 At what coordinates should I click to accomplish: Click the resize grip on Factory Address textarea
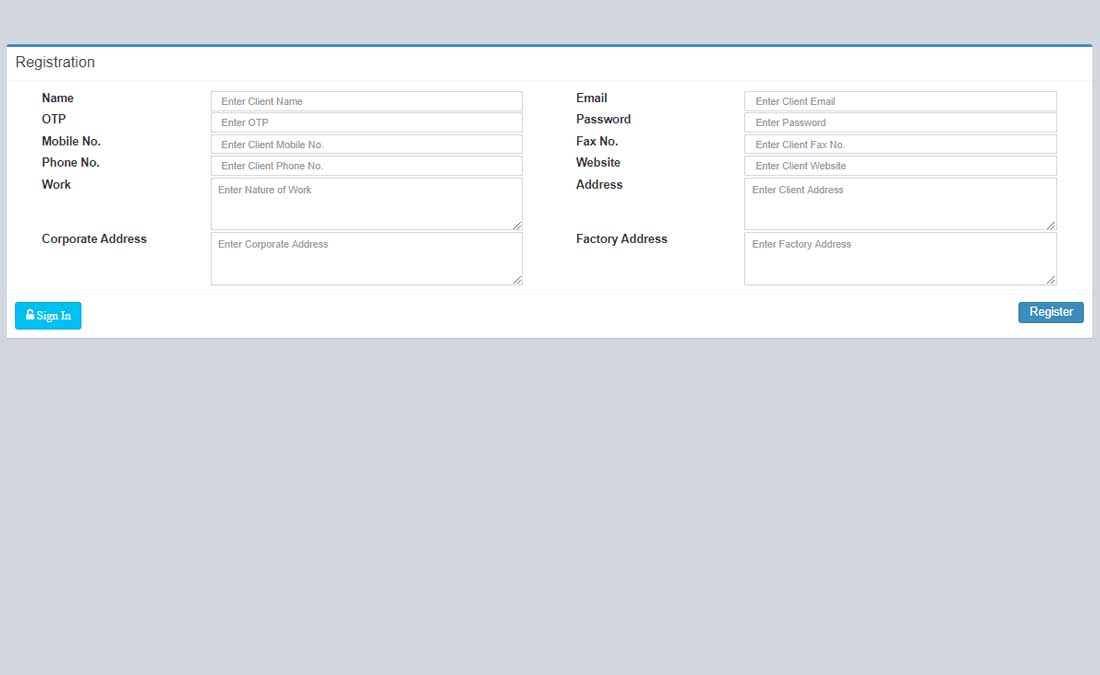1051,280
